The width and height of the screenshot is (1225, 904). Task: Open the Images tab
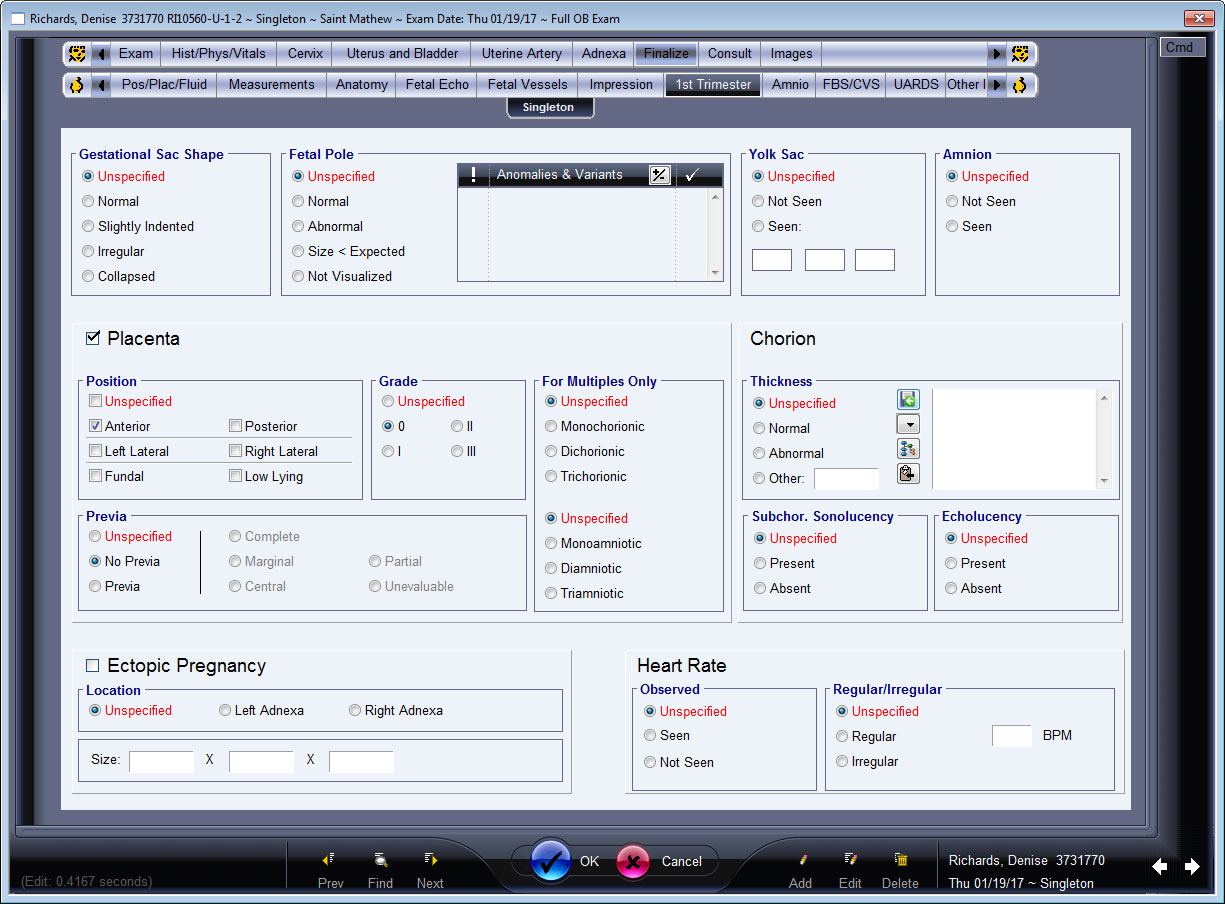791,54
